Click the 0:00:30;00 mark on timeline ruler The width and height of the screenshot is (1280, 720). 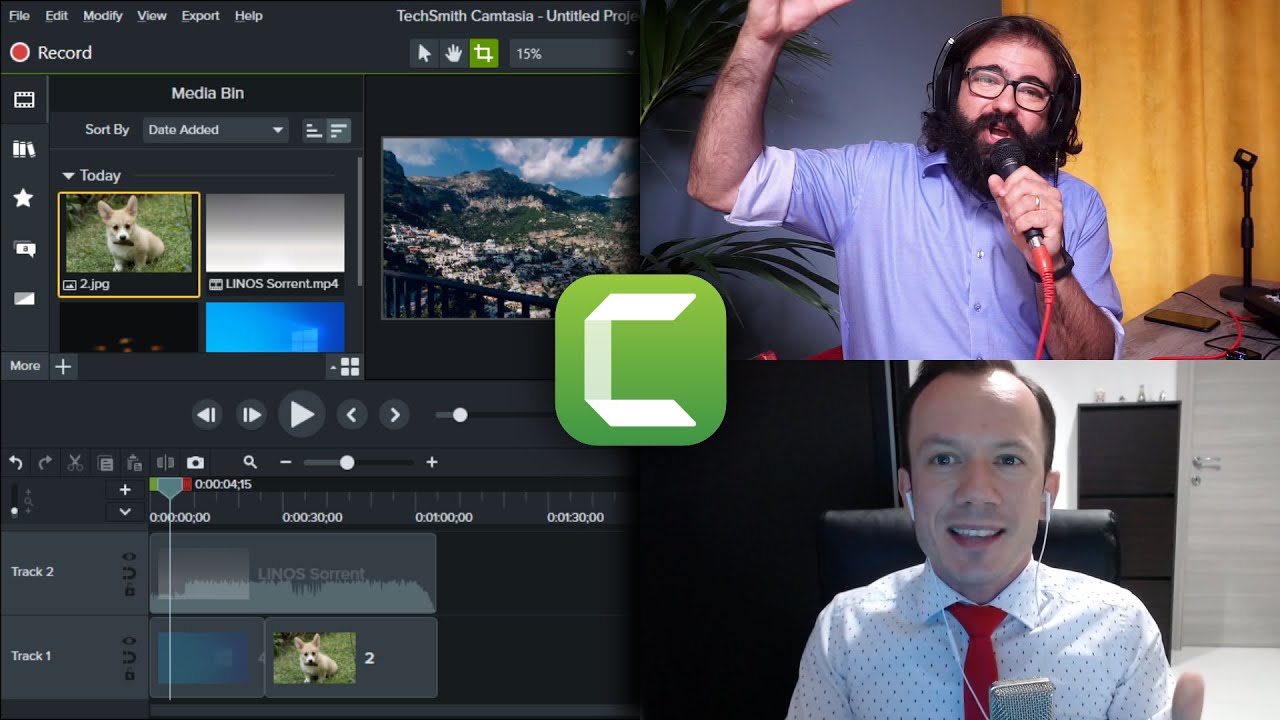point(312,517)
